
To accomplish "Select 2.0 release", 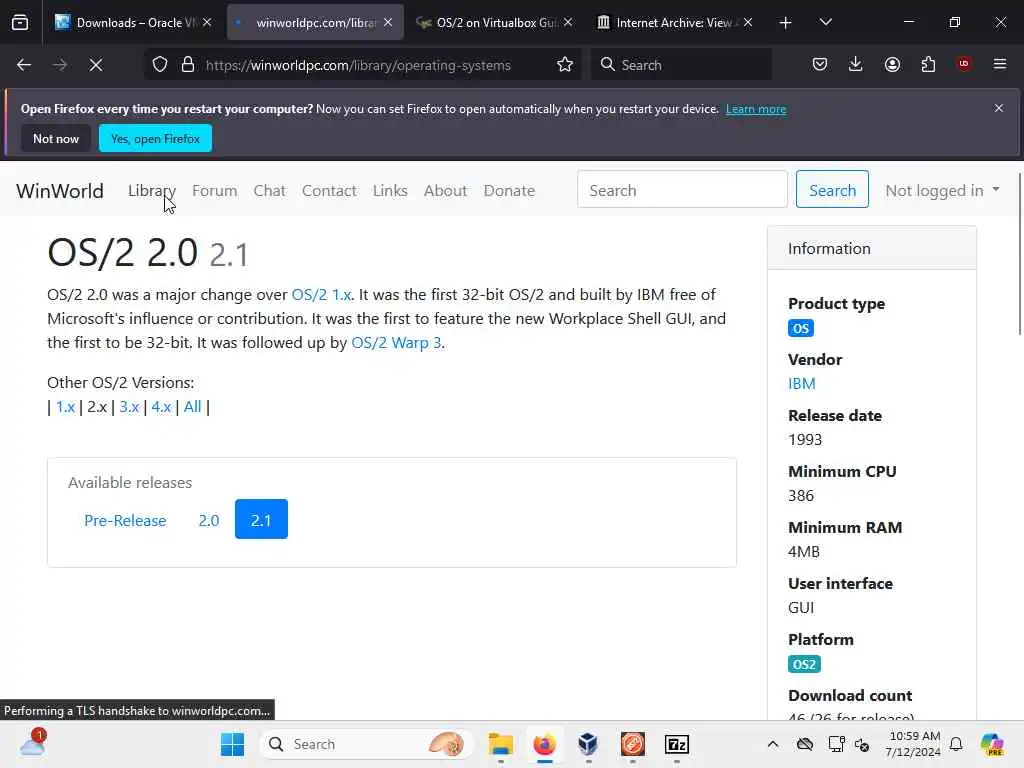I will (x=209, y=520).
